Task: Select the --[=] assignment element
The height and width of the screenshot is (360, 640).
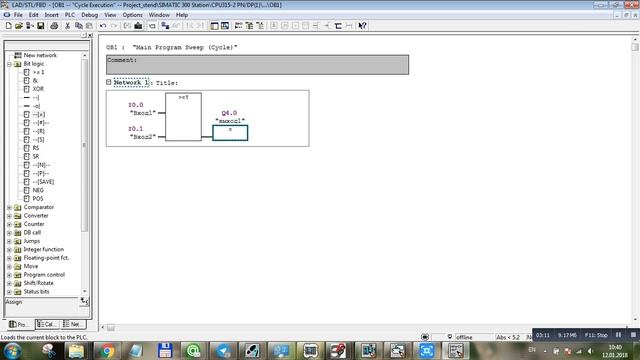Action: (x=39, y=114)
